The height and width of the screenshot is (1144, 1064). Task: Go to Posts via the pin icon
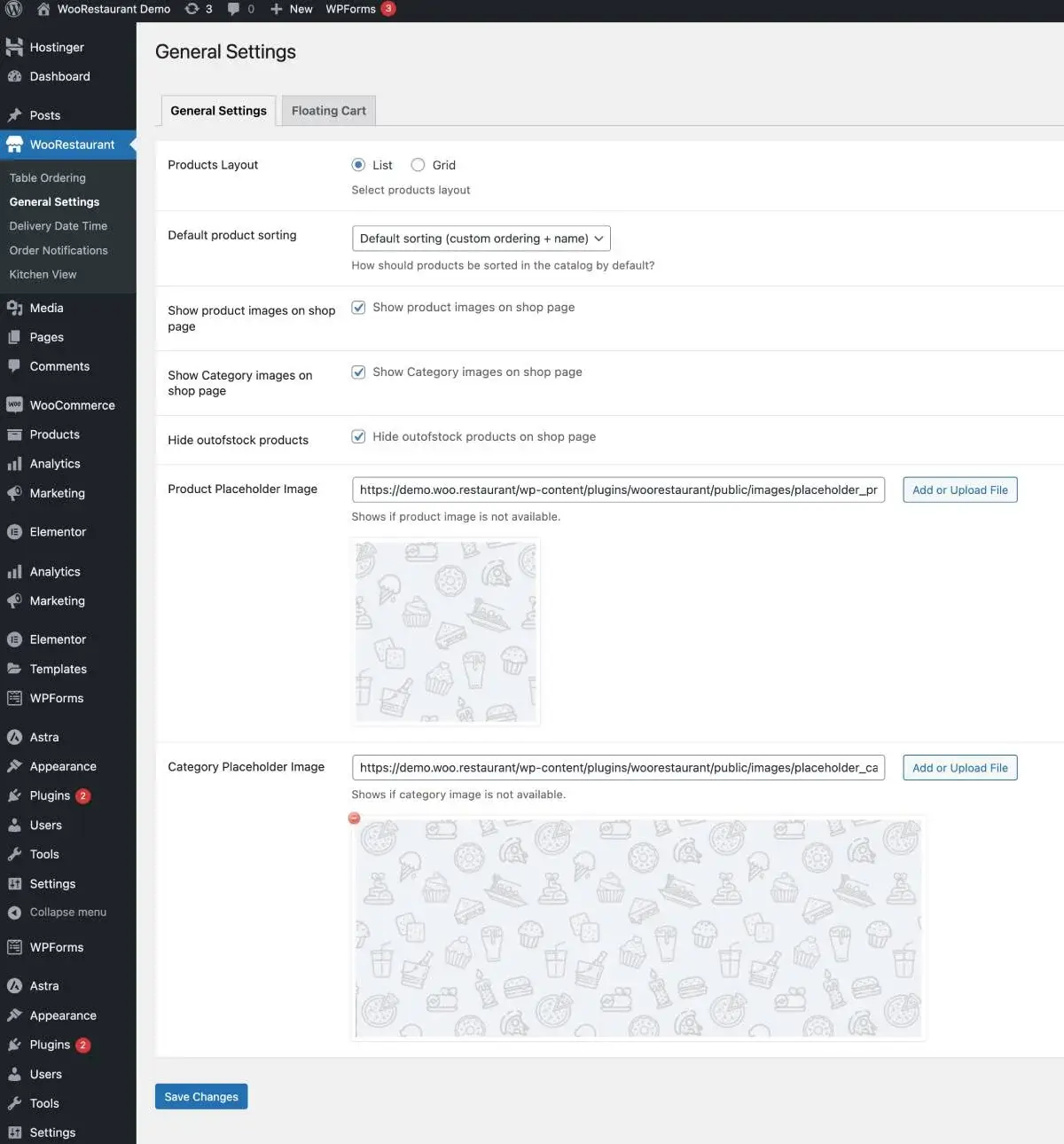click(14, 115)
